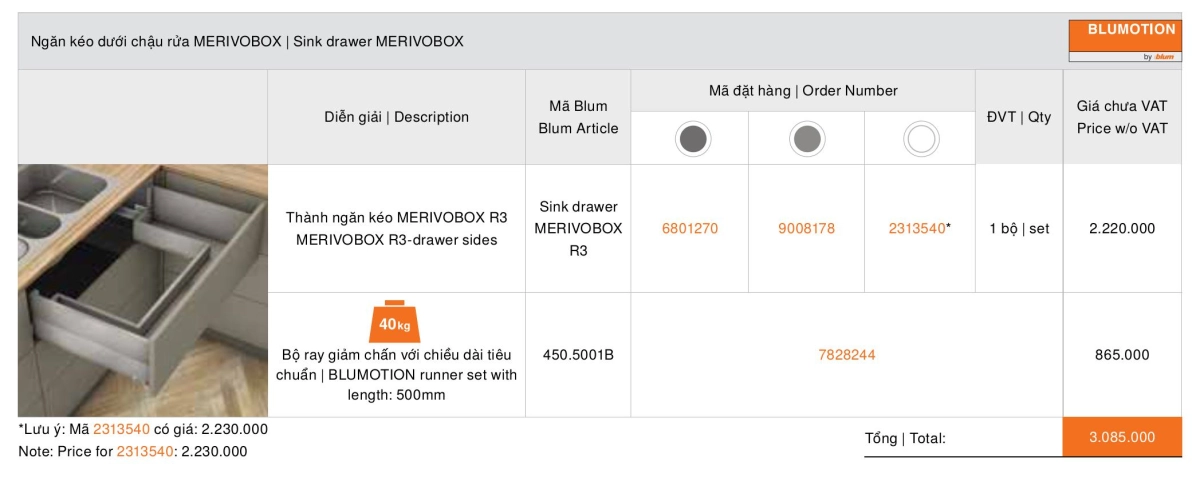
Task: Select the white color swatch
Action: (x=920, y=139)
